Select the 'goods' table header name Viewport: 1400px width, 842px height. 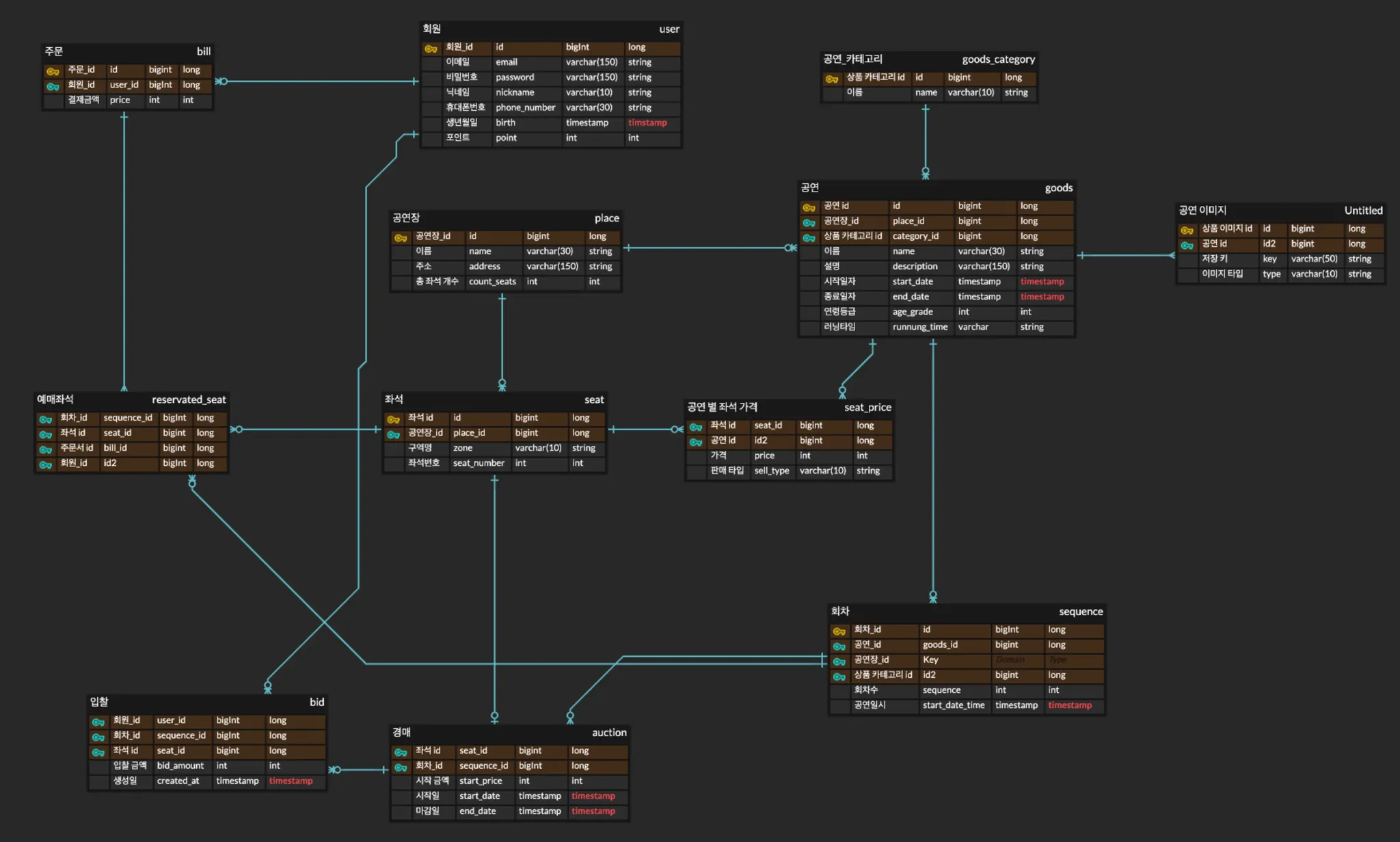point(1058,188)
